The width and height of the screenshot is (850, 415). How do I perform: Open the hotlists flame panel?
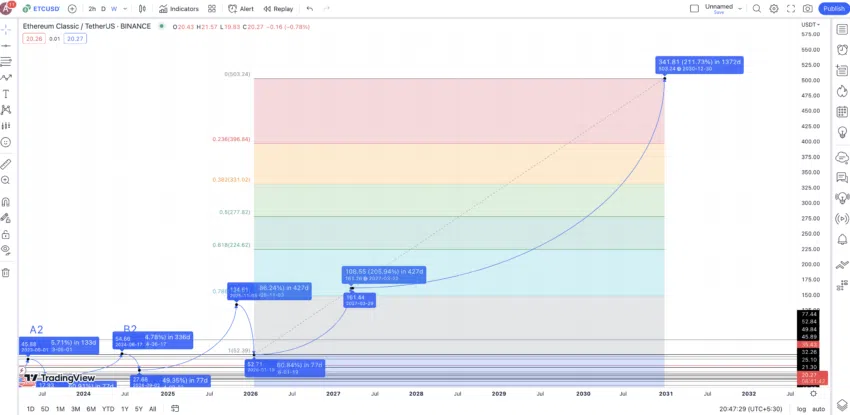click(x=842, y=90)
